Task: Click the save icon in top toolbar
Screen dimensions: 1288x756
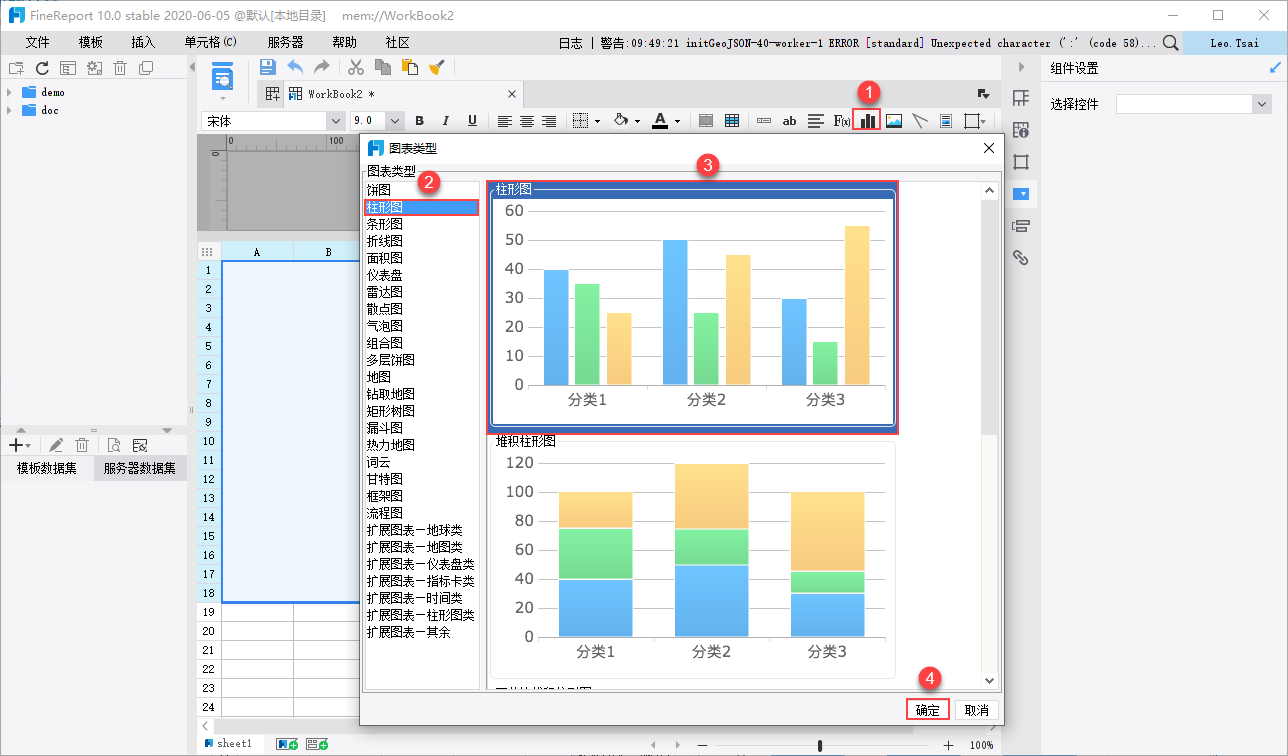Action: point(268,67)
